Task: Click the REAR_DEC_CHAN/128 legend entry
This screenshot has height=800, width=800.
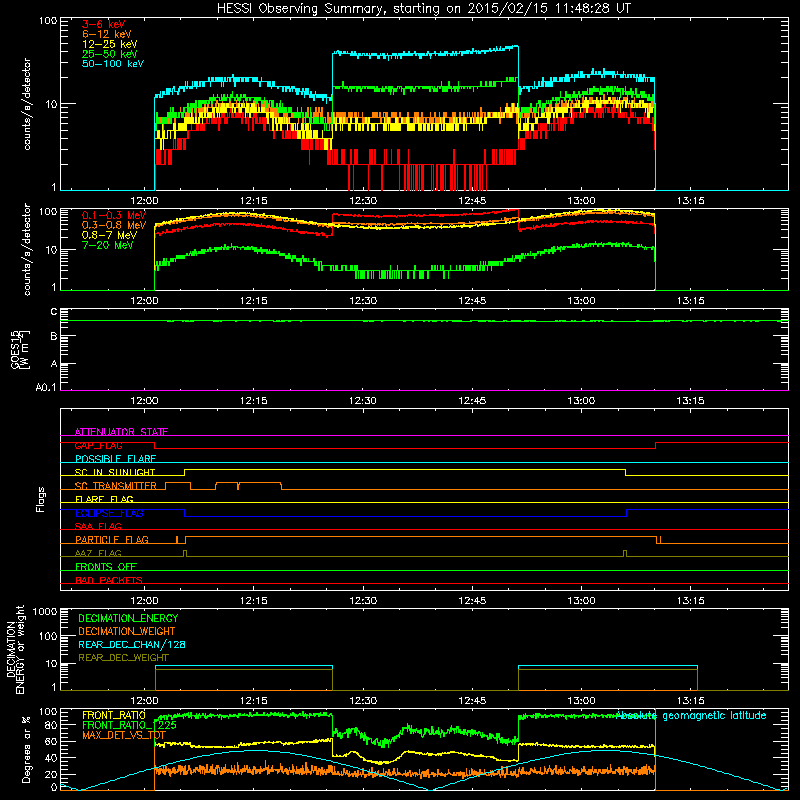Action: (132, 644)
